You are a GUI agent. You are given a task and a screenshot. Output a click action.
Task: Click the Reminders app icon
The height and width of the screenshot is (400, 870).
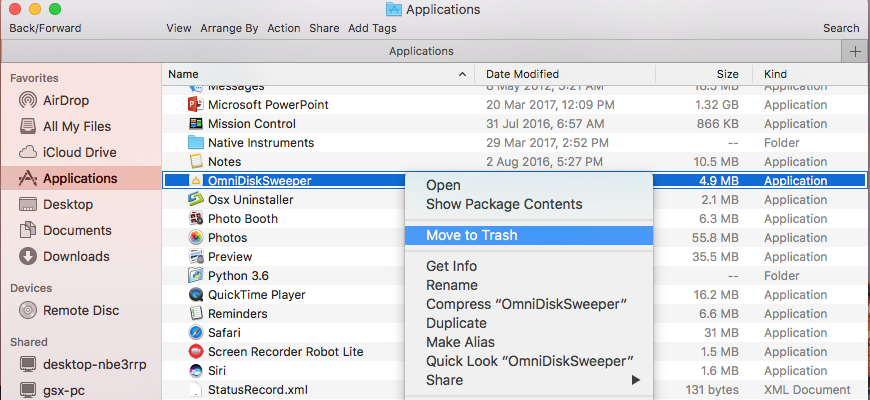click(x=196, y=313)
